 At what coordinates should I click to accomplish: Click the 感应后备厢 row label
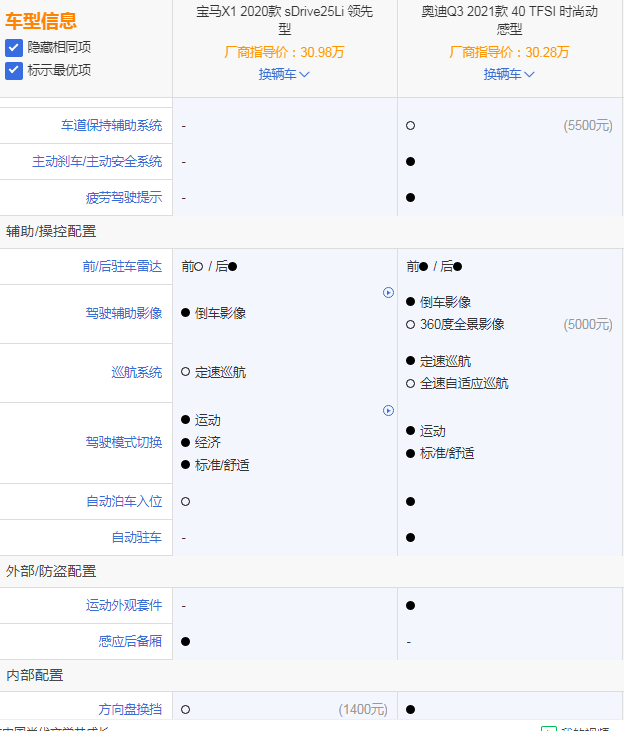130,642
